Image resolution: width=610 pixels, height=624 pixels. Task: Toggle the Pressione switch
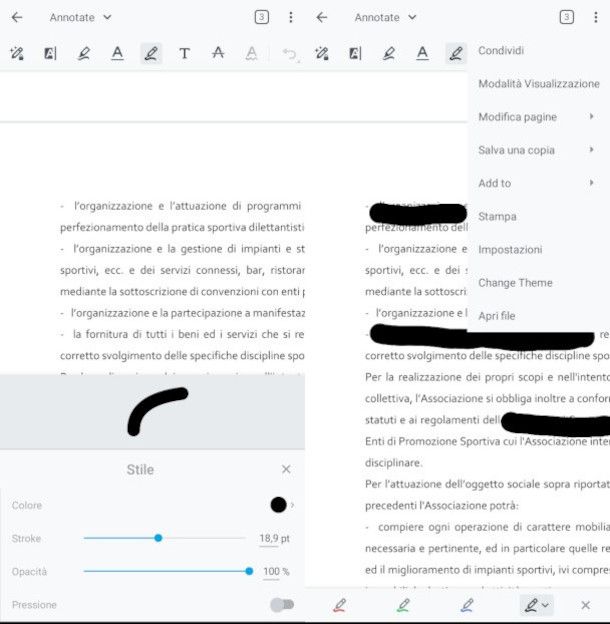click(x=282, y=605)
